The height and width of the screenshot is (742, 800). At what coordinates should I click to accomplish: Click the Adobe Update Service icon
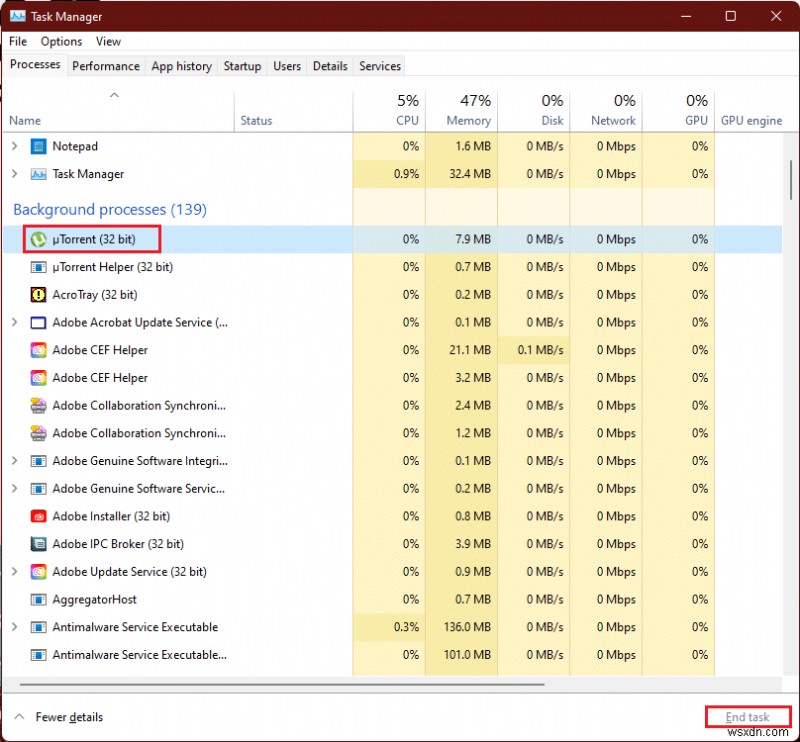(x=38, y=572)
